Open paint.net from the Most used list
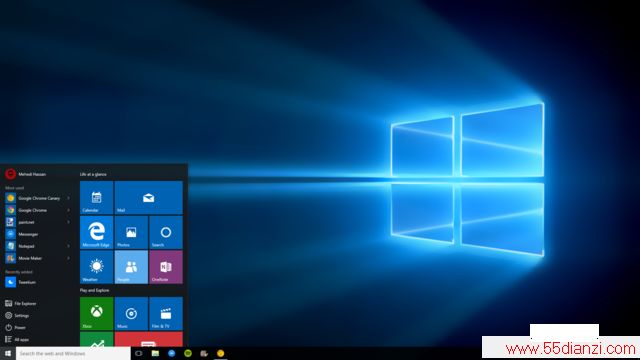Image resolution: width=640 pixels, height=360 pixels. (x=38, y=222)
